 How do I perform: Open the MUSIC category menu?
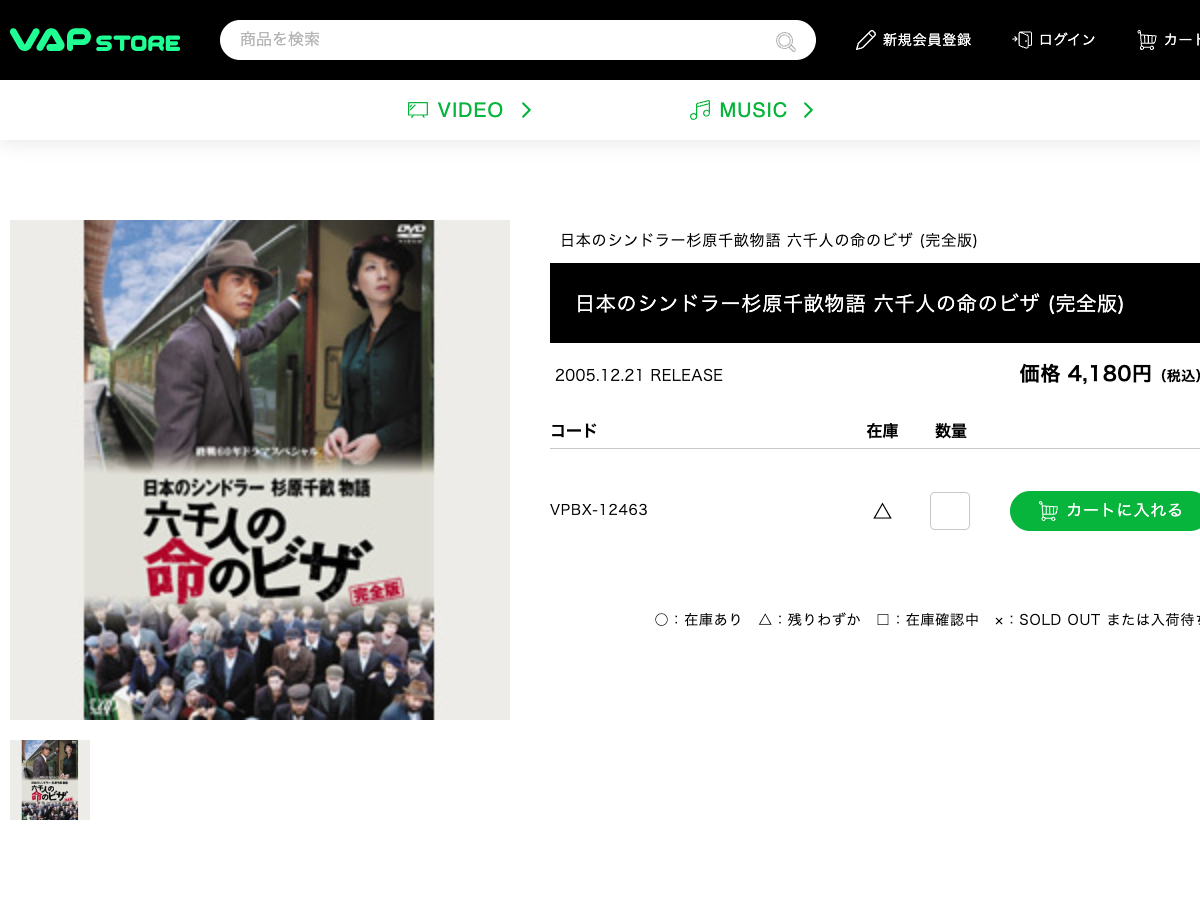coord(752,110)
